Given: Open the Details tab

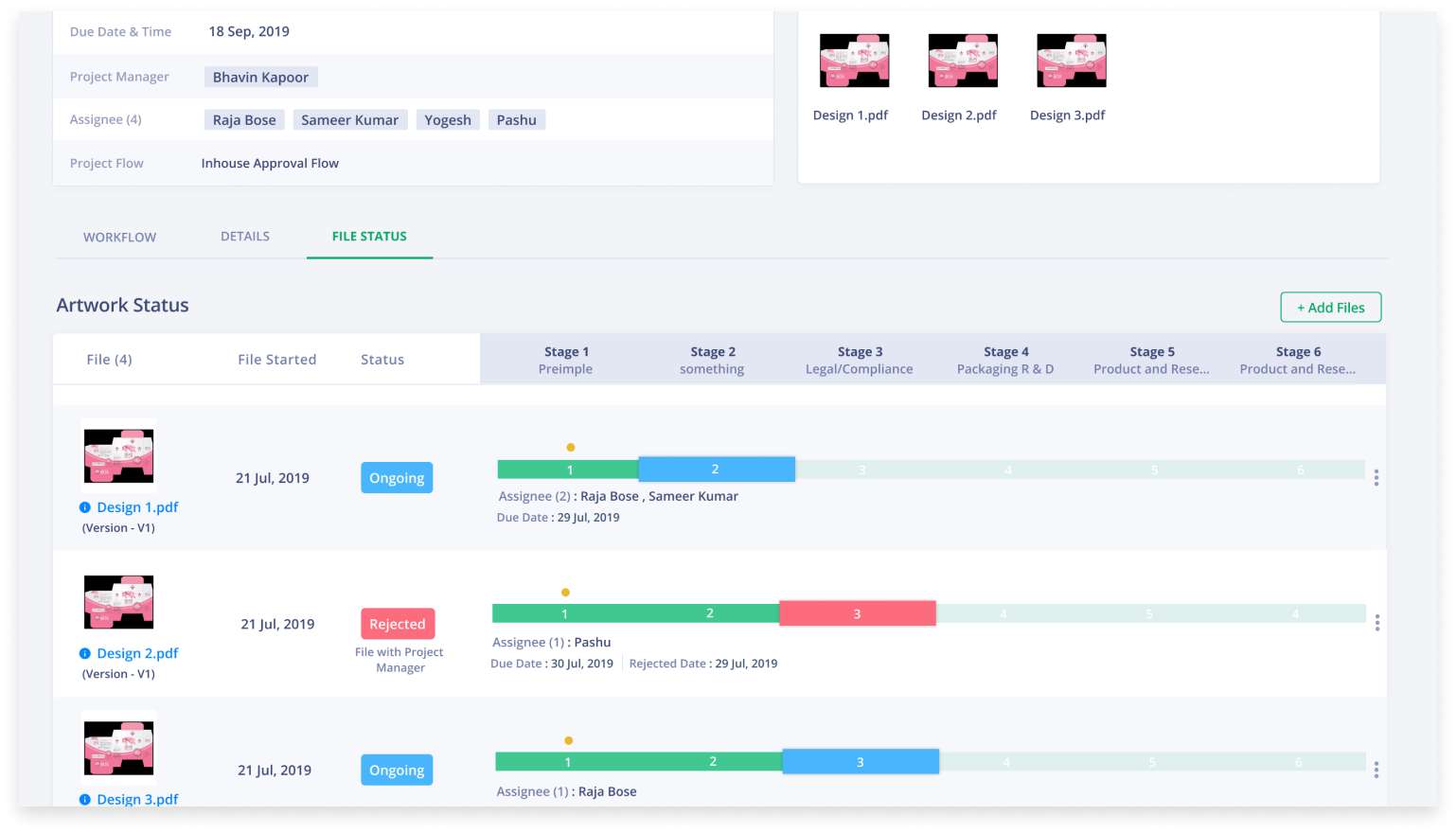Looking at the screenshot, I should [245, 236].
